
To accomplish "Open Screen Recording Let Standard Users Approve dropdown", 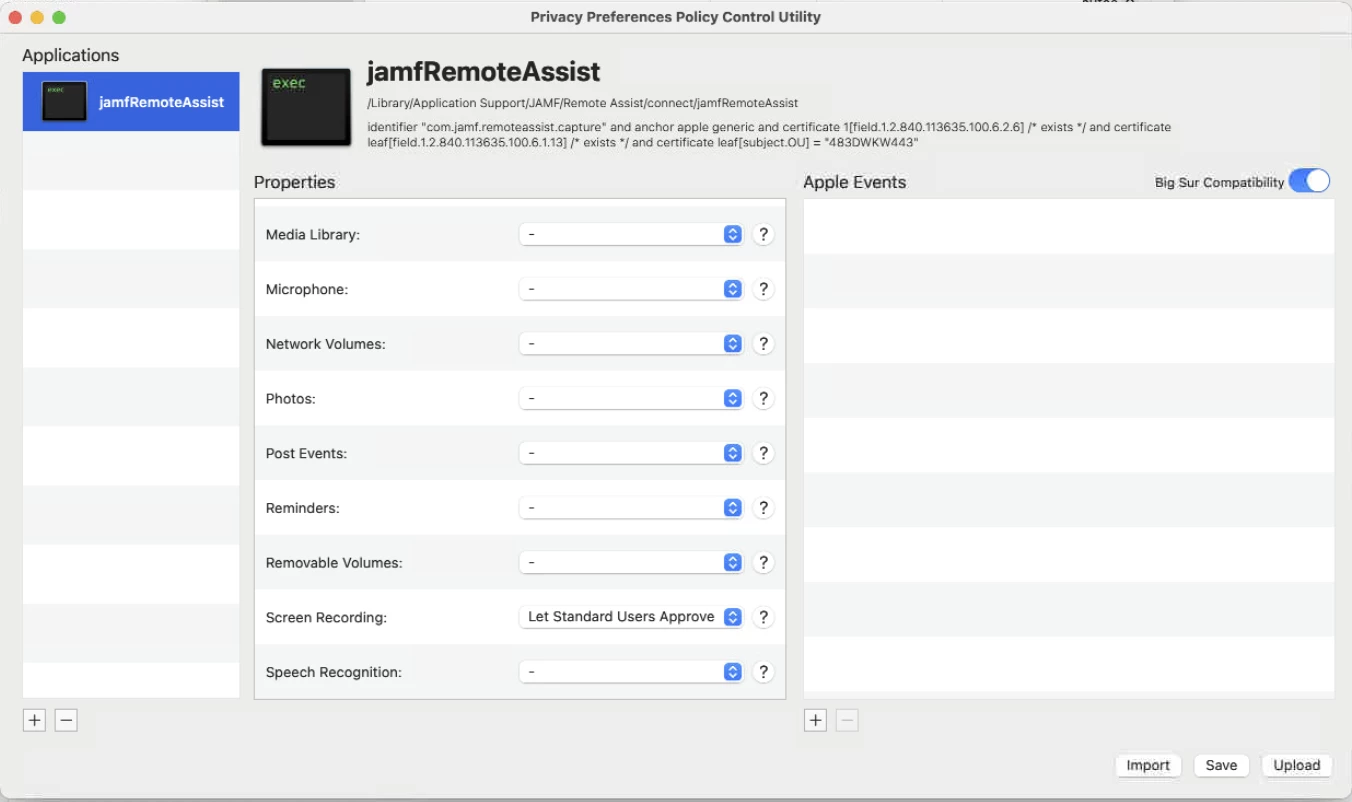I will 631,617.
